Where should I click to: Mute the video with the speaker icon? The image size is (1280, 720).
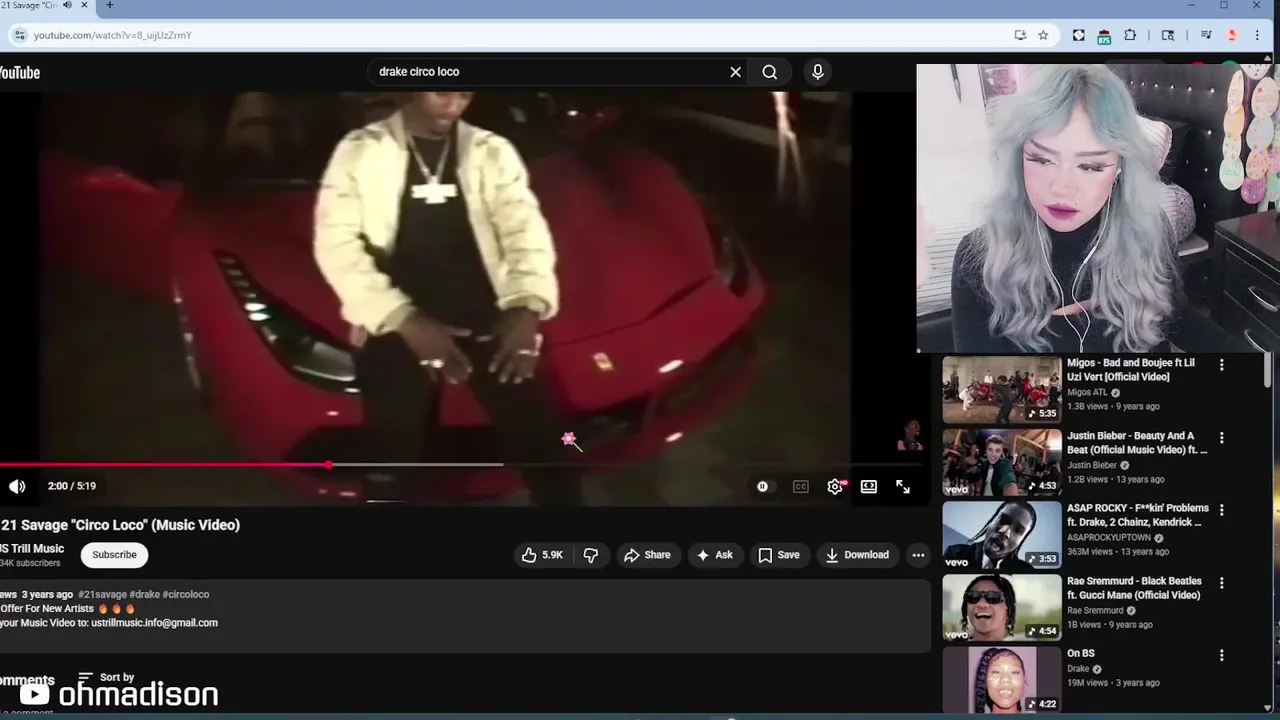click(17, 486)
